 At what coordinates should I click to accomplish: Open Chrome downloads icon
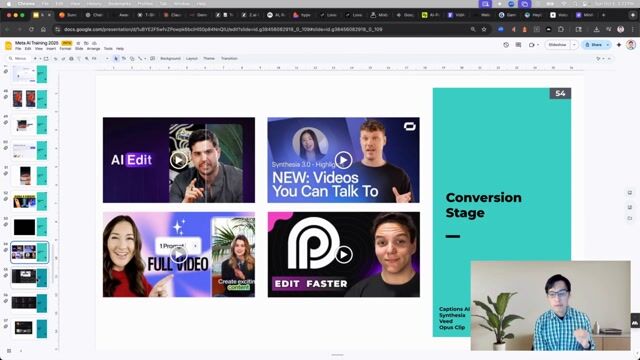[596, 29]
